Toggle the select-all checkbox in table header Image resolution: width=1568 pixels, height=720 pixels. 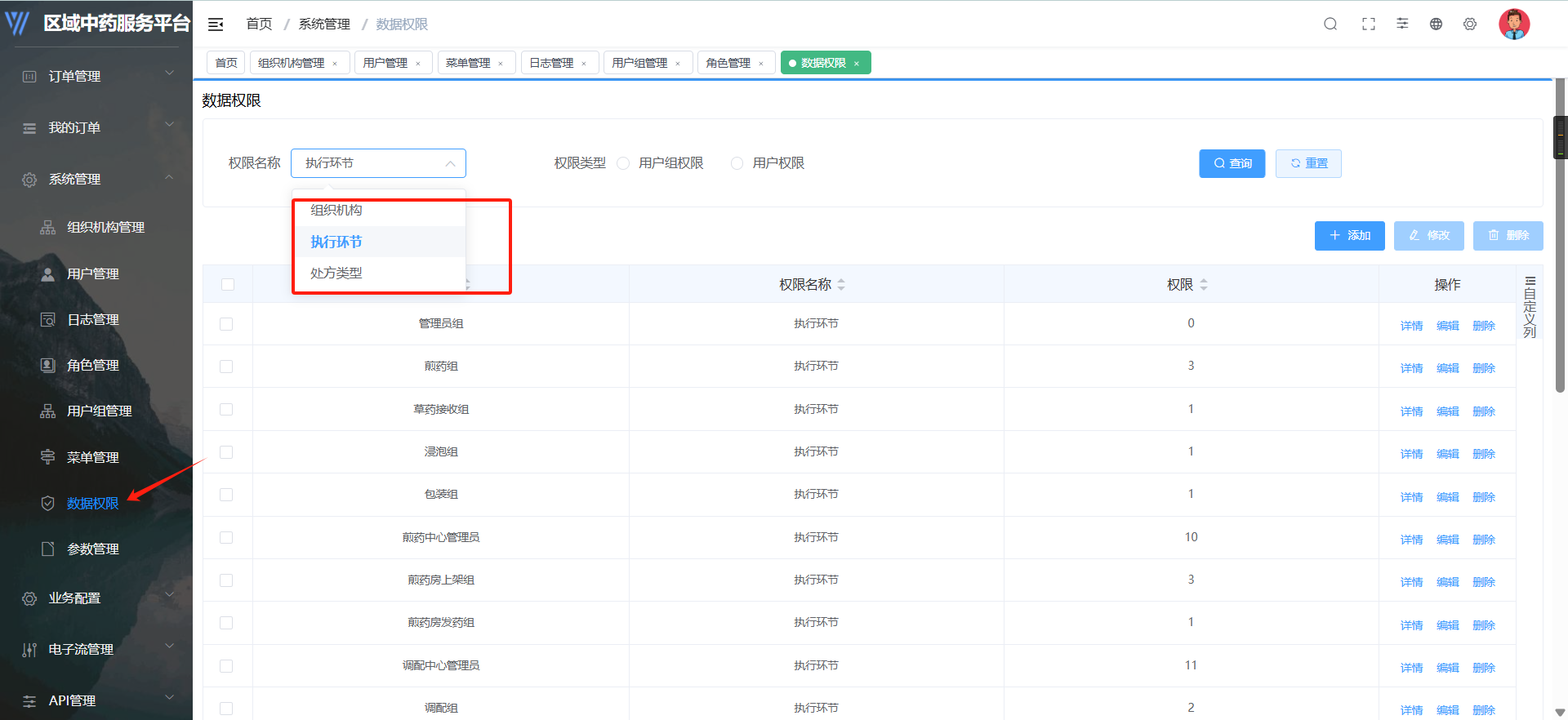[x=228, y=284]
